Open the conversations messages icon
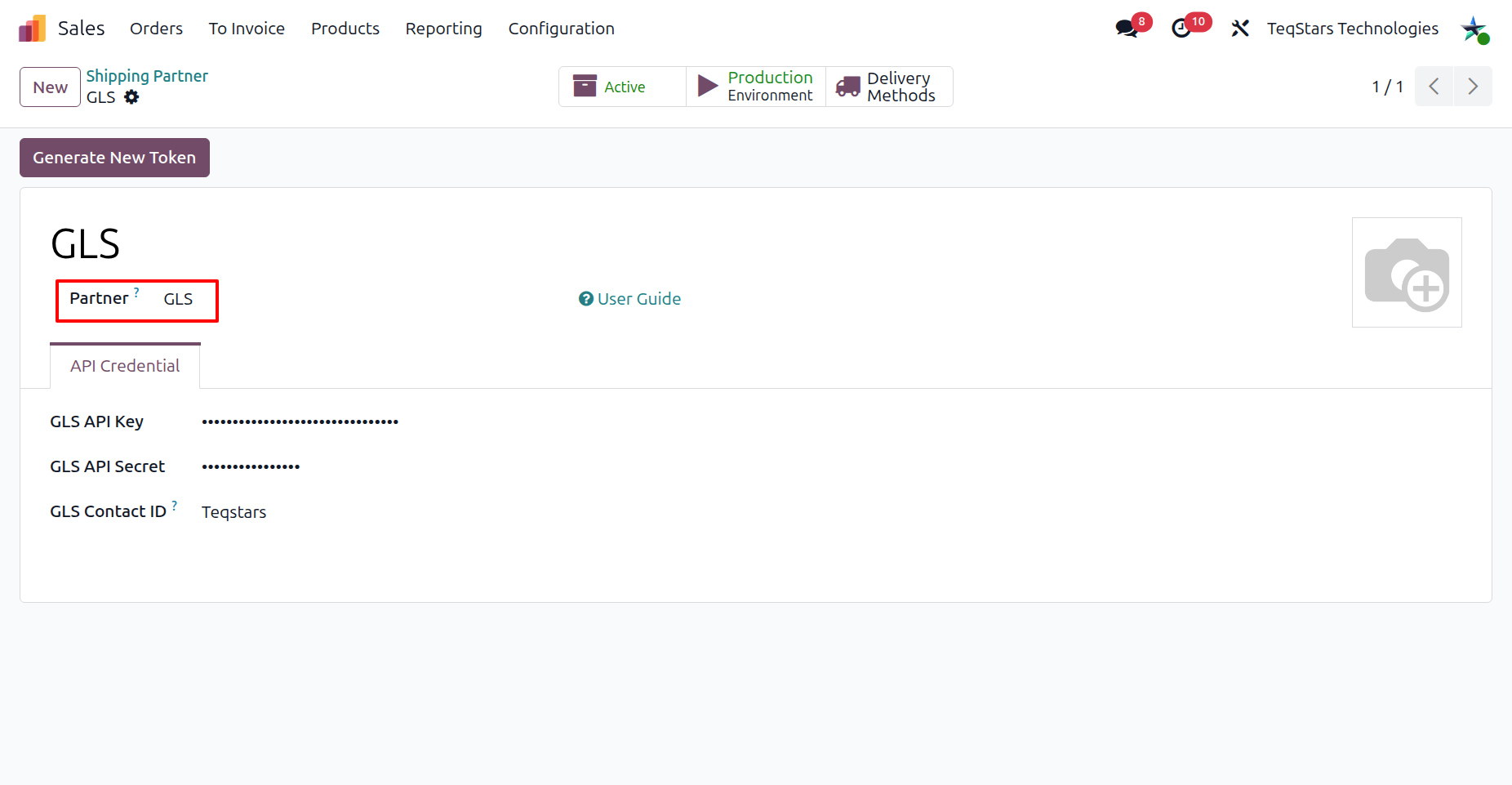The image size is (1512, 785). click(x=1127, y=28)
